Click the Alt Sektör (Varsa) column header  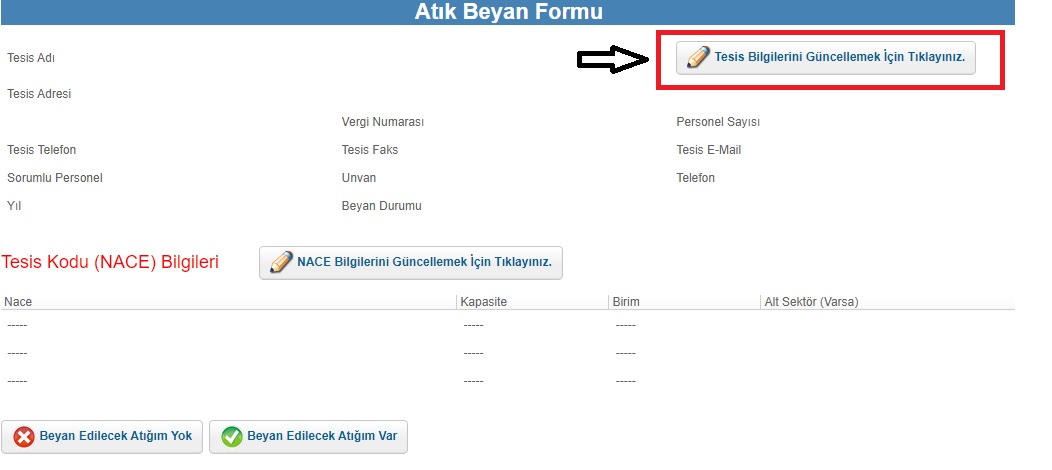(x=811, y=302)
